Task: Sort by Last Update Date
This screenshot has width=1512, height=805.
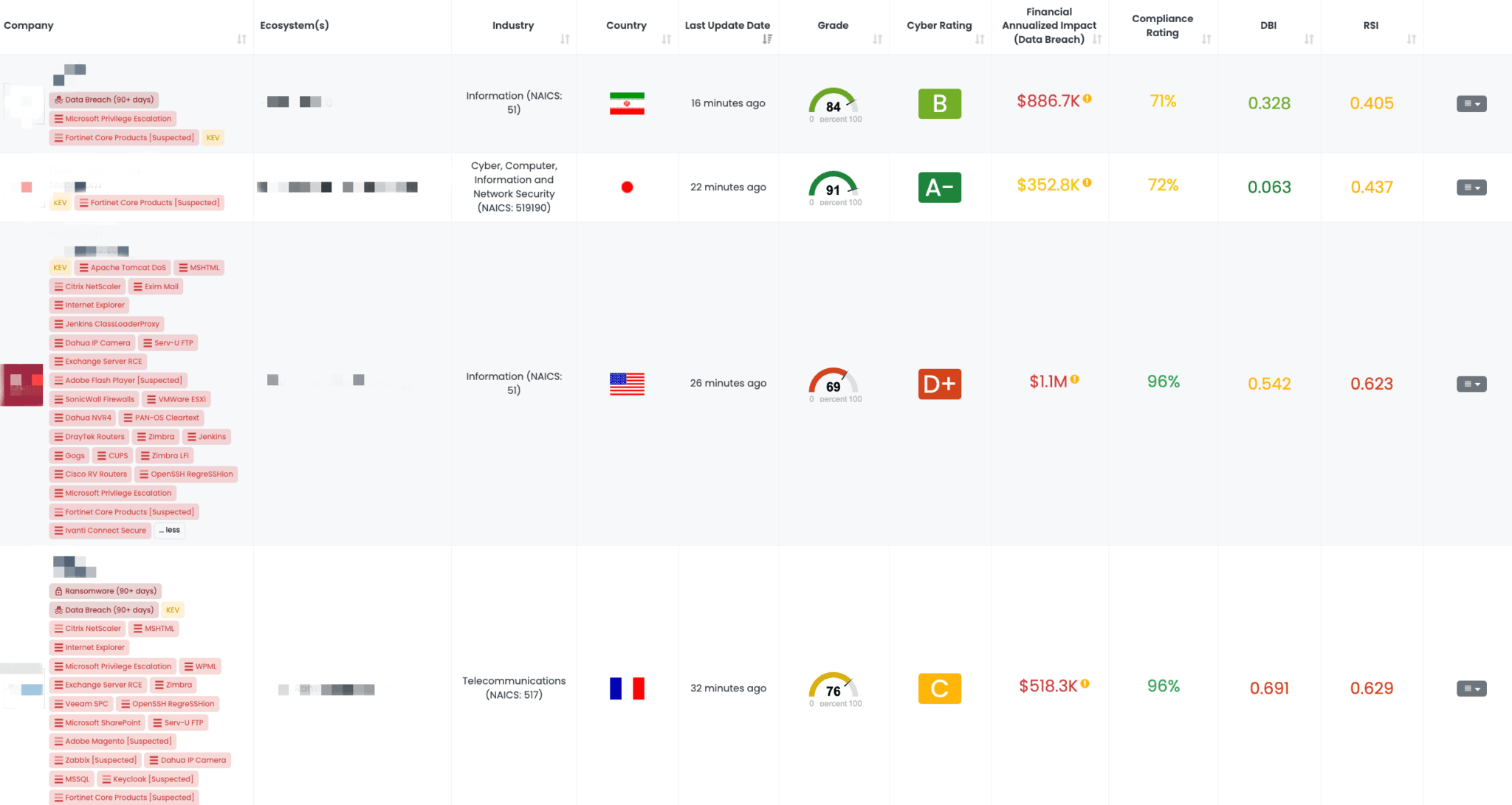Action: pos(767,39)
